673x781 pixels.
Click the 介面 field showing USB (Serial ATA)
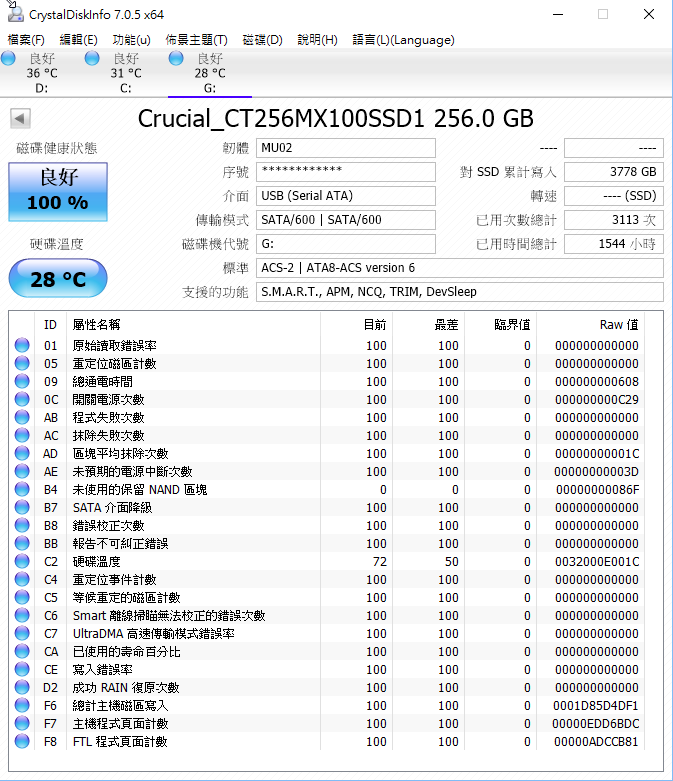[x=346, y=196]
